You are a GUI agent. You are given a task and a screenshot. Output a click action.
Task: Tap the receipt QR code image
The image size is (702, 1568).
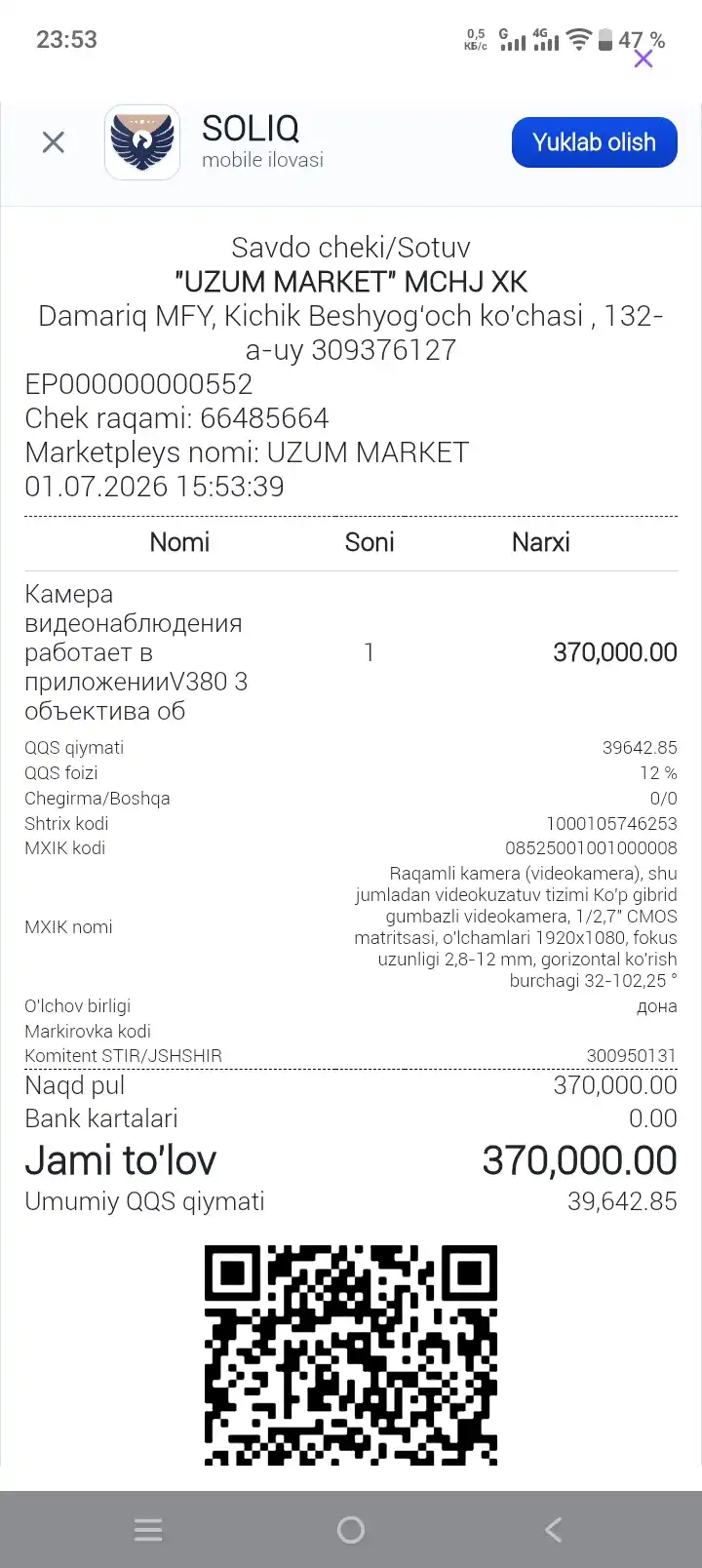(x=351, y=1354)
